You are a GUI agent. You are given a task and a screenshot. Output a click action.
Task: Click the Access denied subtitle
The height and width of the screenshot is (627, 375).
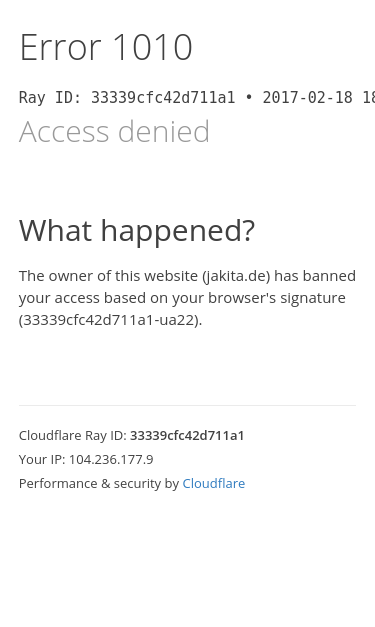pyautogui.click(x=114, y=132)
